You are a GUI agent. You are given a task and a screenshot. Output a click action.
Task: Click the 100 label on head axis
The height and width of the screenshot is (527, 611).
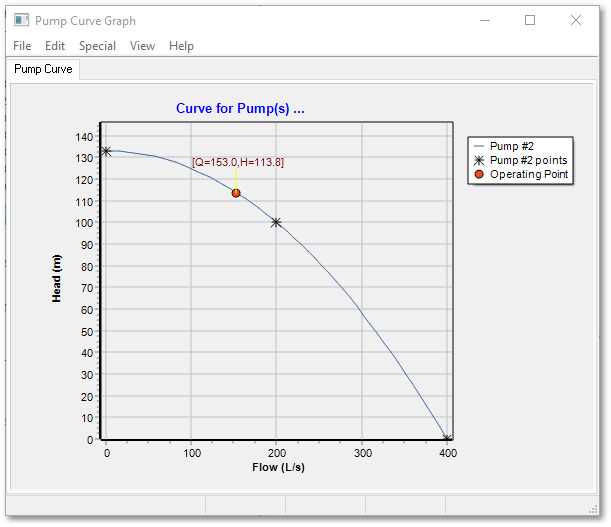tap(84, 223)
